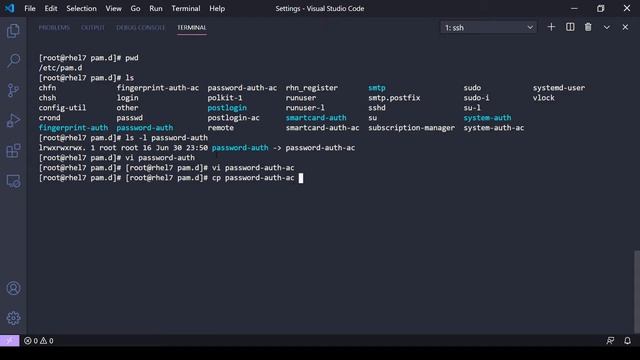The height and width of the screenshot is (360, 640).
Task: Click 'smtp.postfix' in ls output
Action: coord(394,98)
